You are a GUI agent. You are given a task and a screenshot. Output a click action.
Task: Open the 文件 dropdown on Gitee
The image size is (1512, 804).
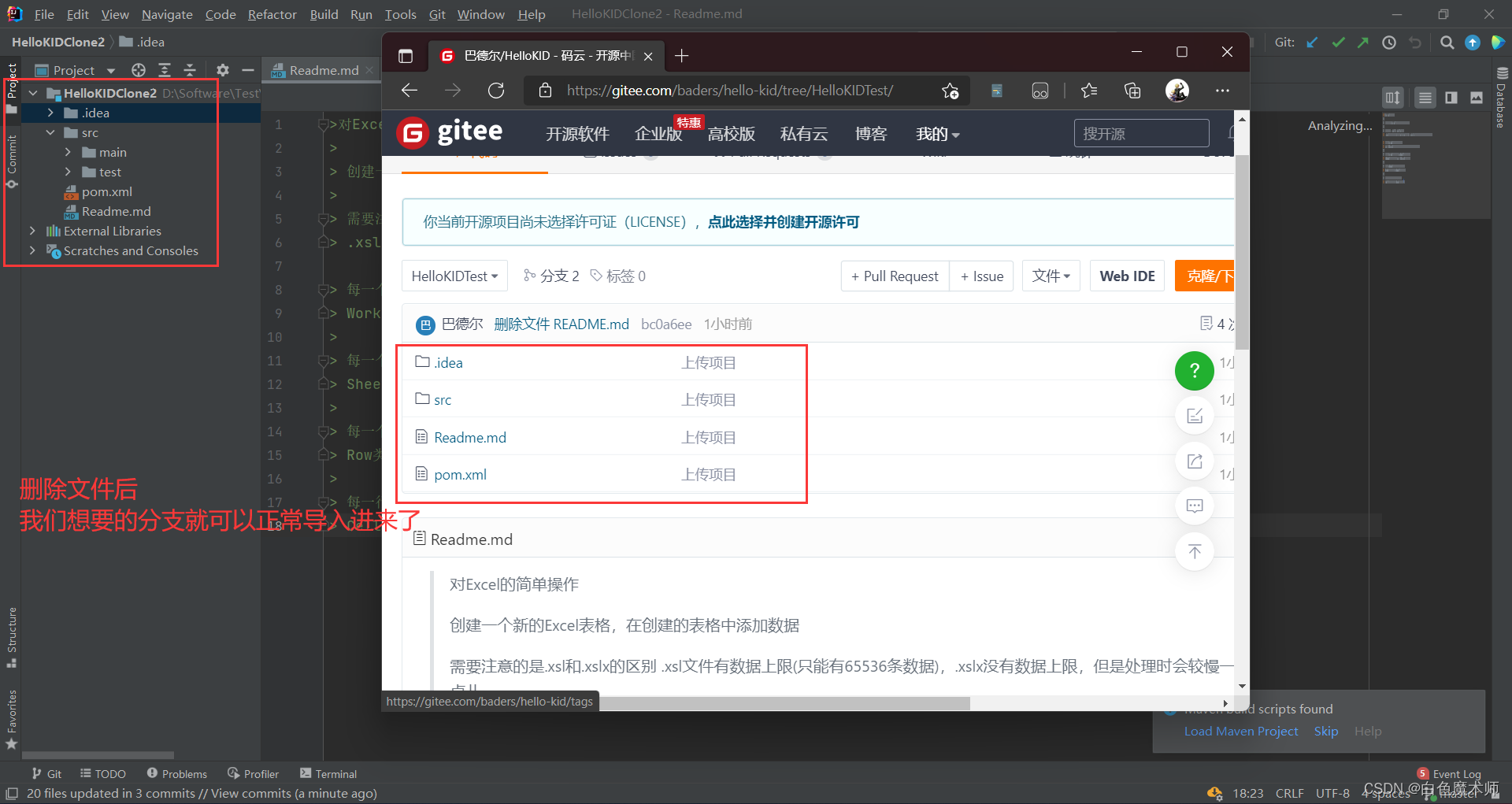point(1051,276)
